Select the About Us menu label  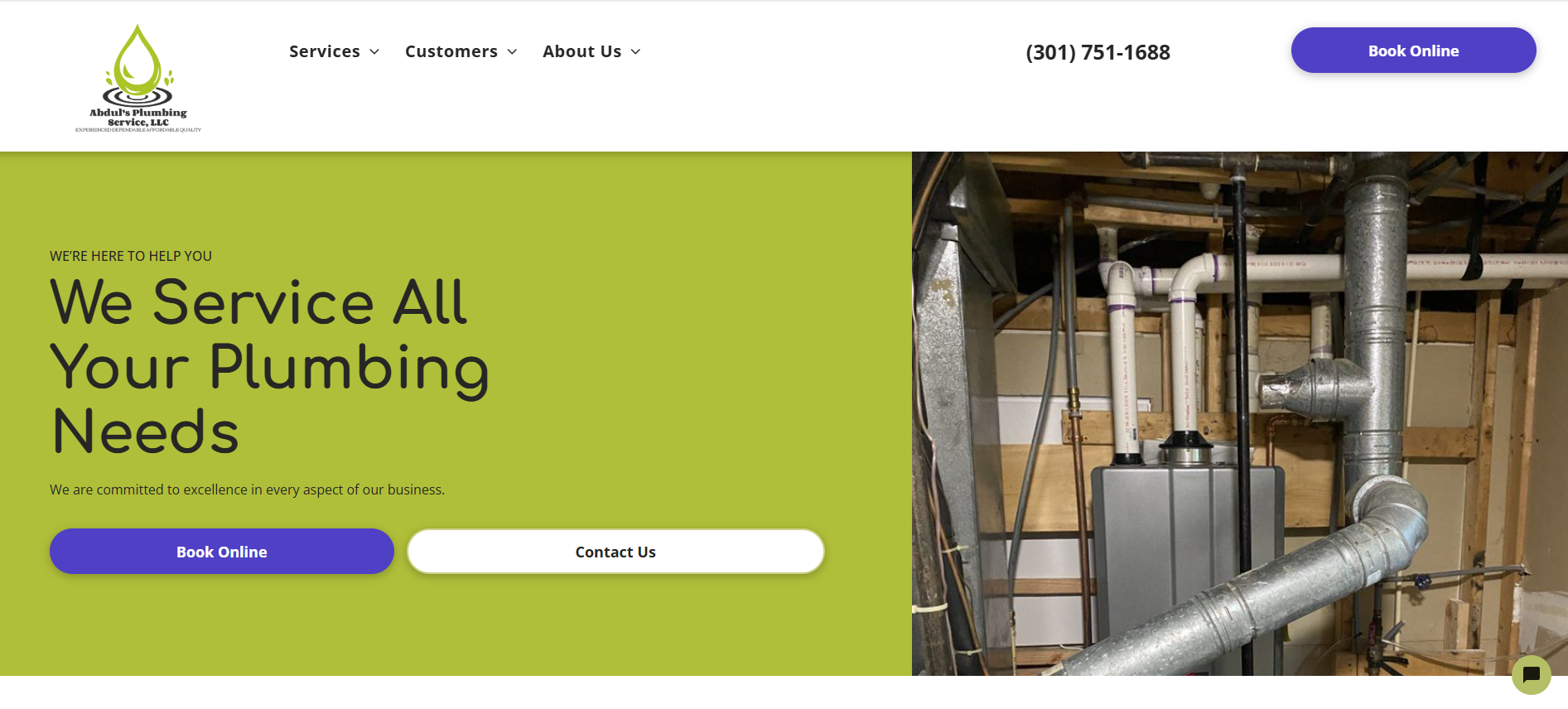pyautogui.click(x=582, y=51)
